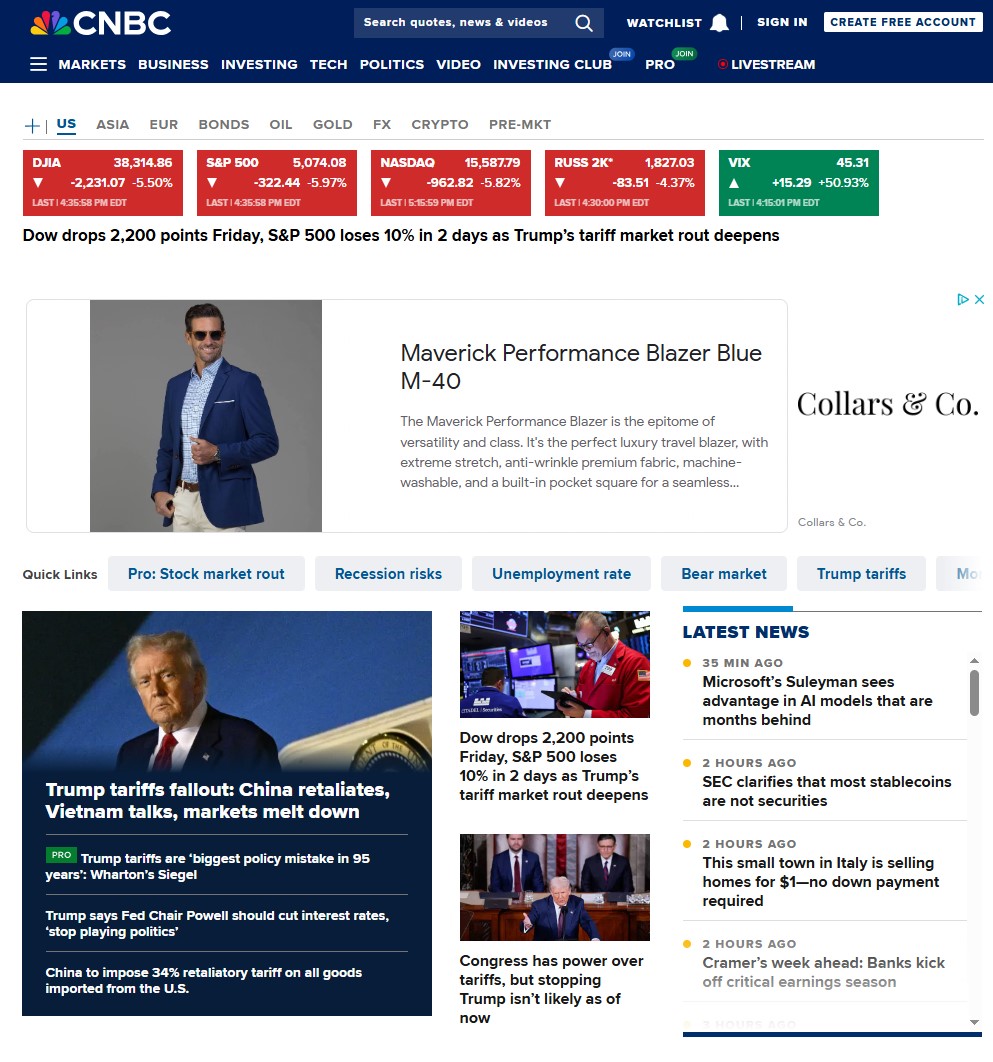
Task: Open the hamburger navigation menu
Action: tap(39, 64)
